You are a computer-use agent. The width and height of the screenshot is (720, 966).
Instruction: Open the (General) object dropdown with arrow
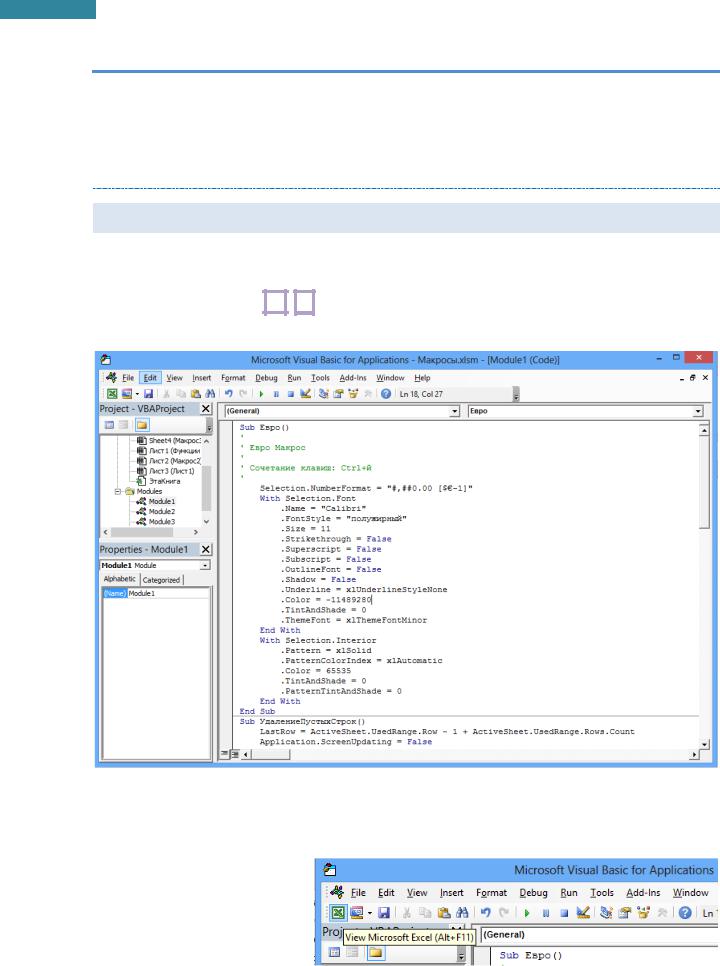456,410
